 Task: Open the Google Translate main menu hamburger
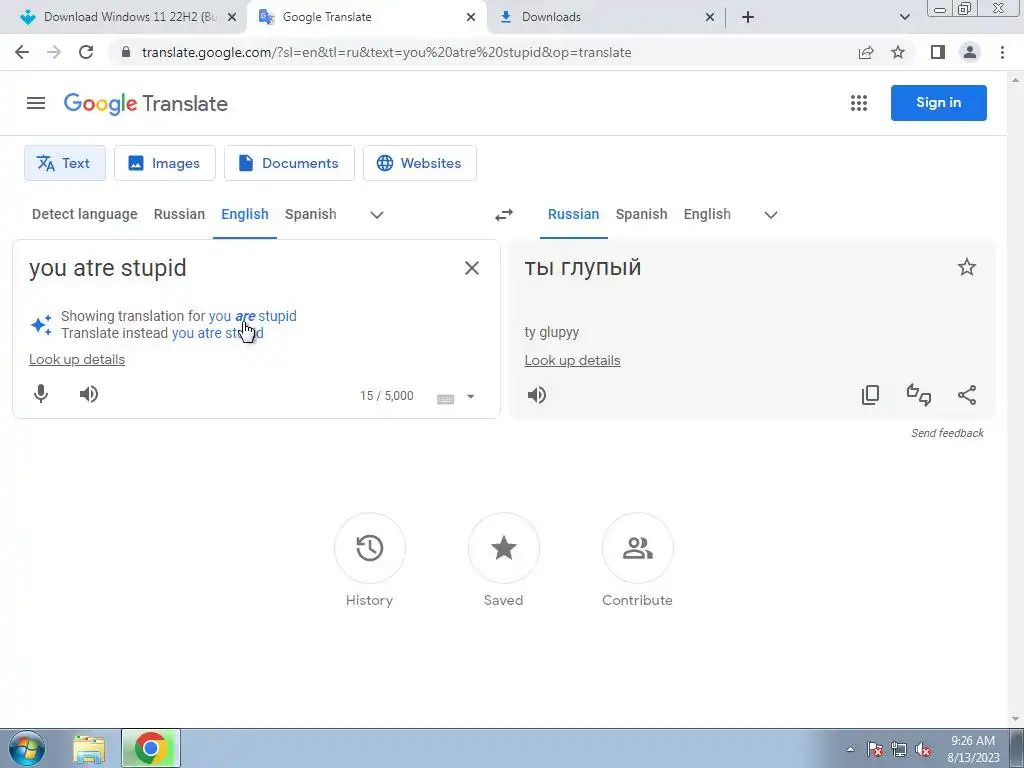point(36,103)
